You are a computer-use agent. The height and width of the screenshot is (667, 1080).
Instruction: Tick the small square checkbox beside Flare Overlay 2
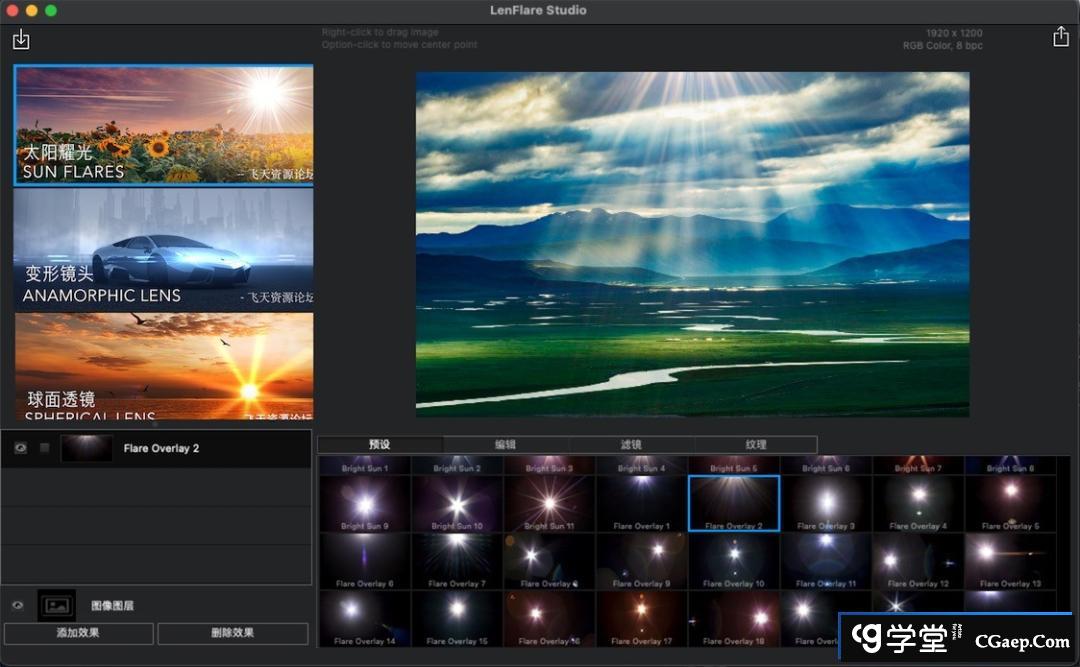[44, 449]
